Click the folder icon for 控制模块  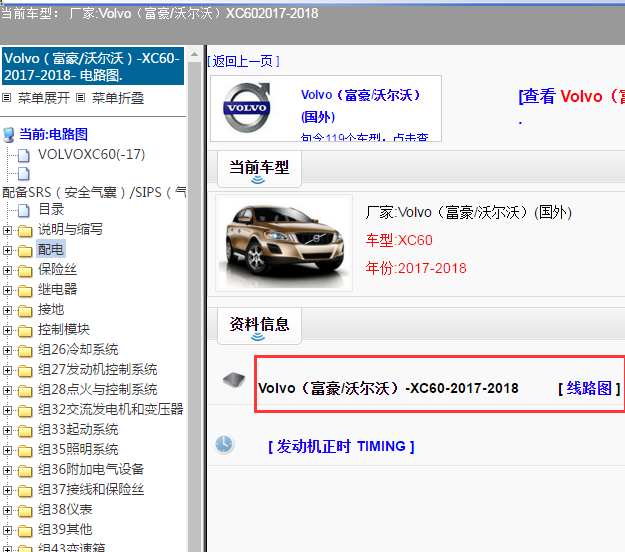(x=25, y=330)
